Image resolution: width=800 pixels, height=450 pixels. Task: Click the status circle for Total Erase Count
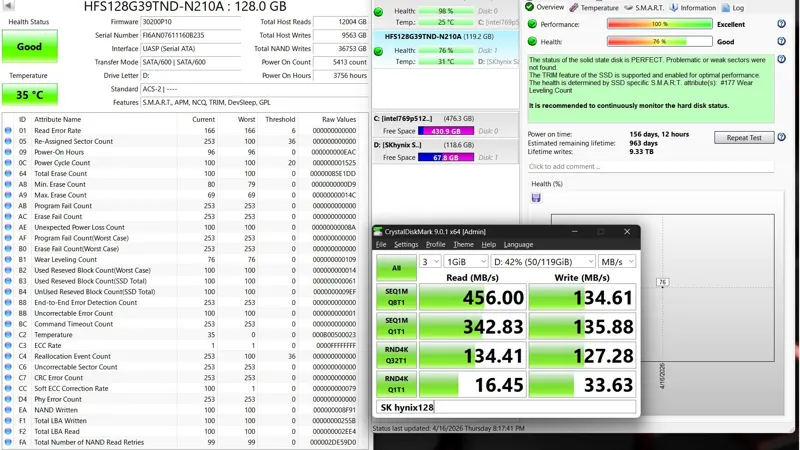tap(8, 173)
